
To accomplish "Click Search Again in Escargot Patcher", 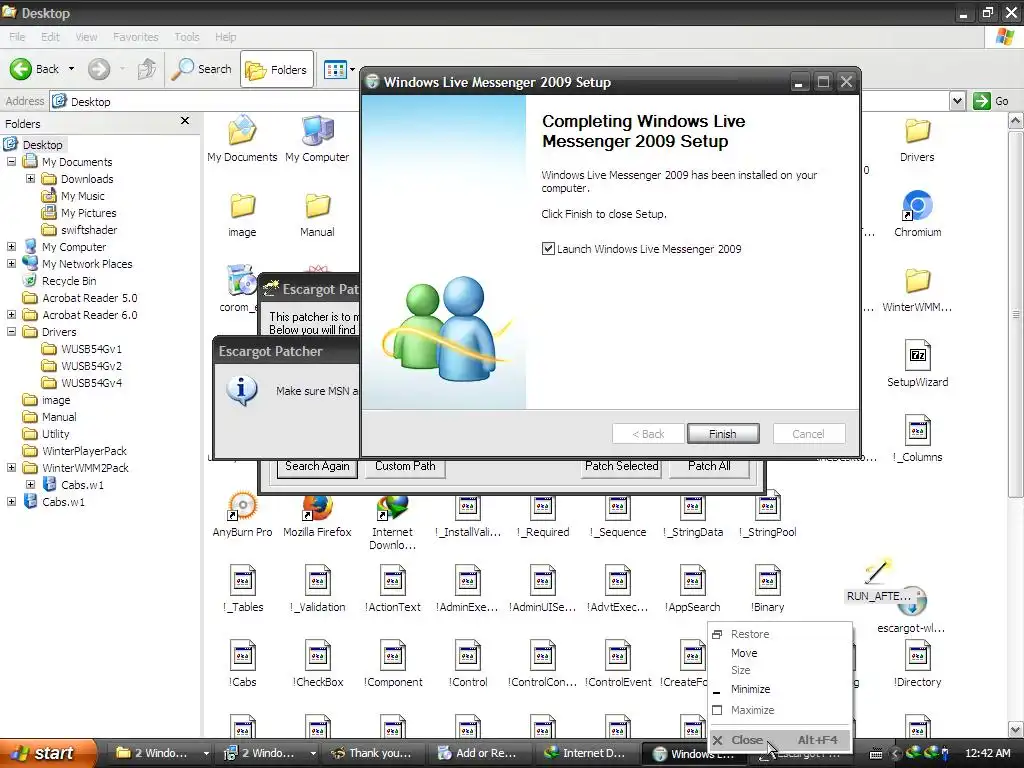I will point(317,466).
